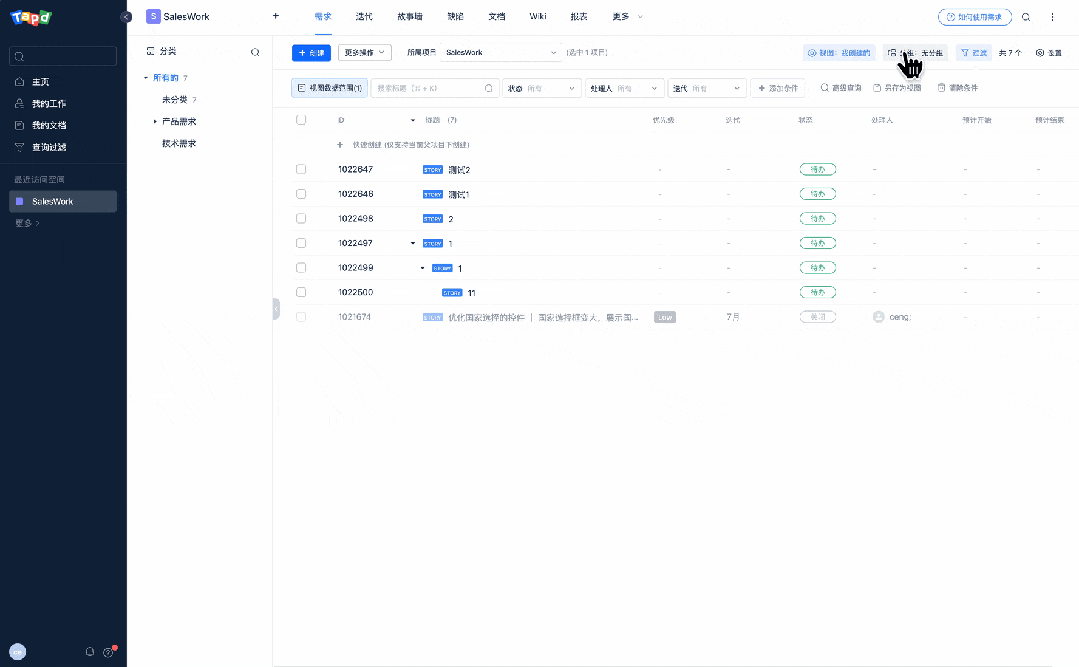Open the help icon at sidebar bottom

(108, 652)
